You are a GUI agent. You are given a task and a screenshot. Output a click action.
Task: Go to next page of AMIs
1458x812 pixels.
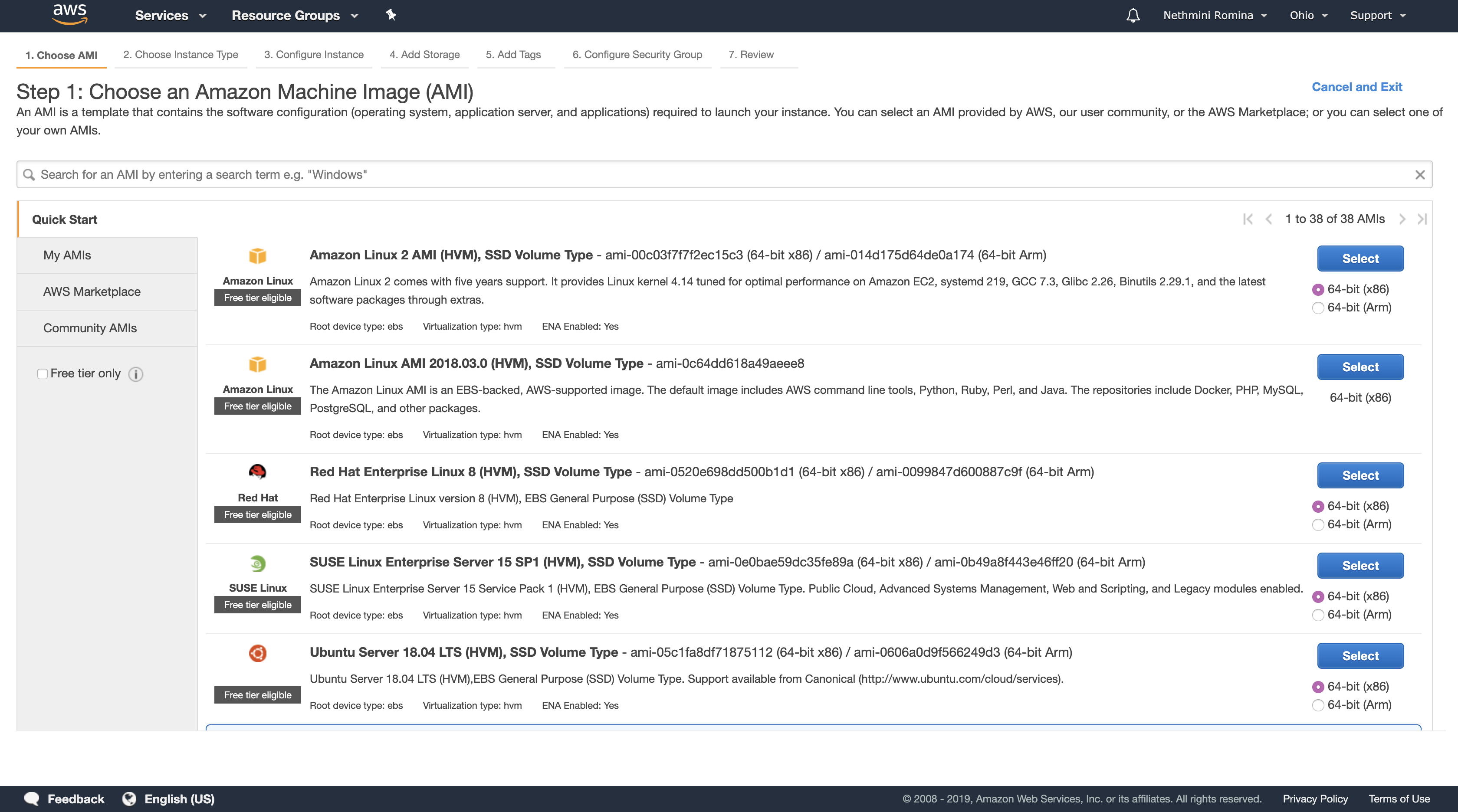pos(1402,219)
